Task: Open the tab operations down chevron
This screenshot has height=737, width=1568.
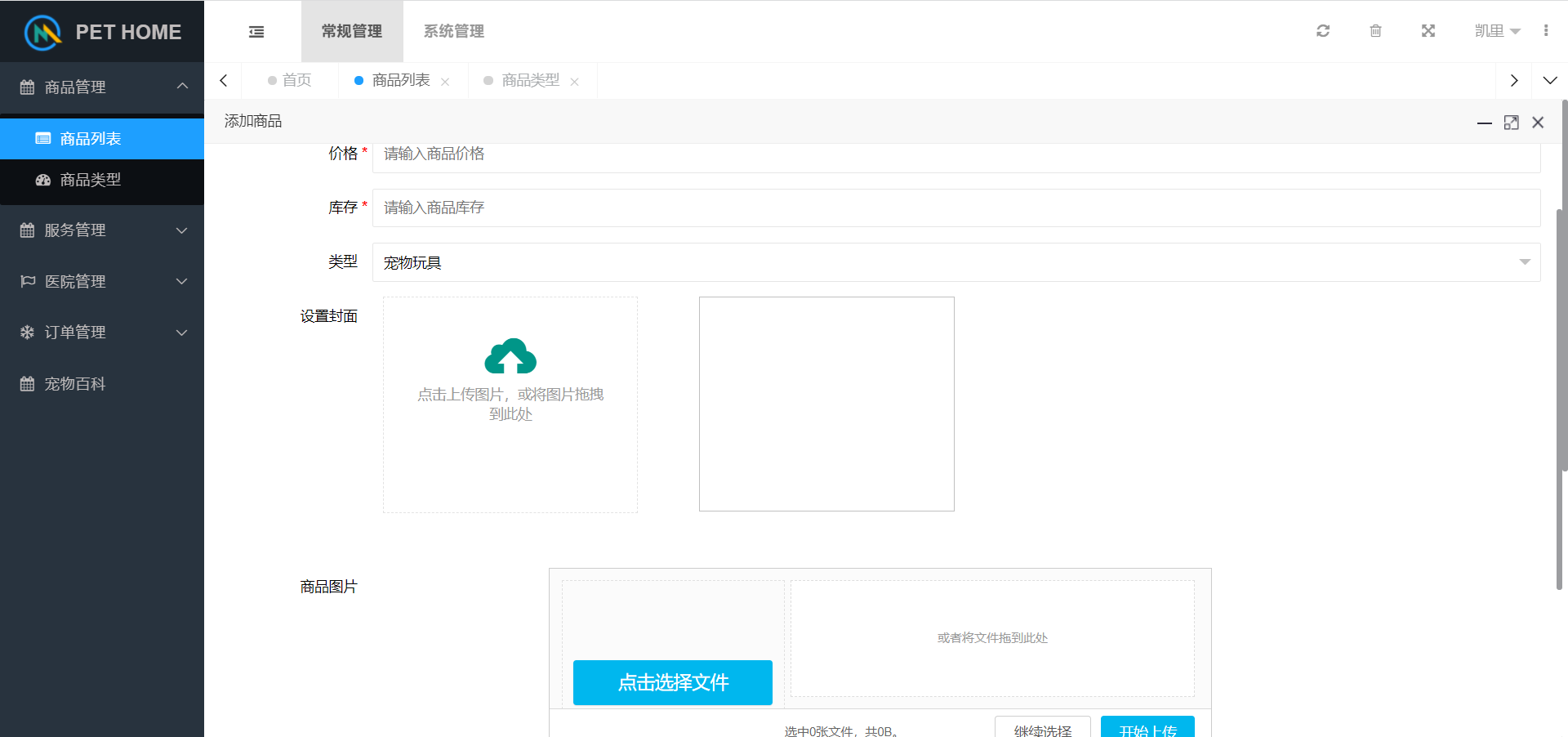Action: tap(1550, 80)
